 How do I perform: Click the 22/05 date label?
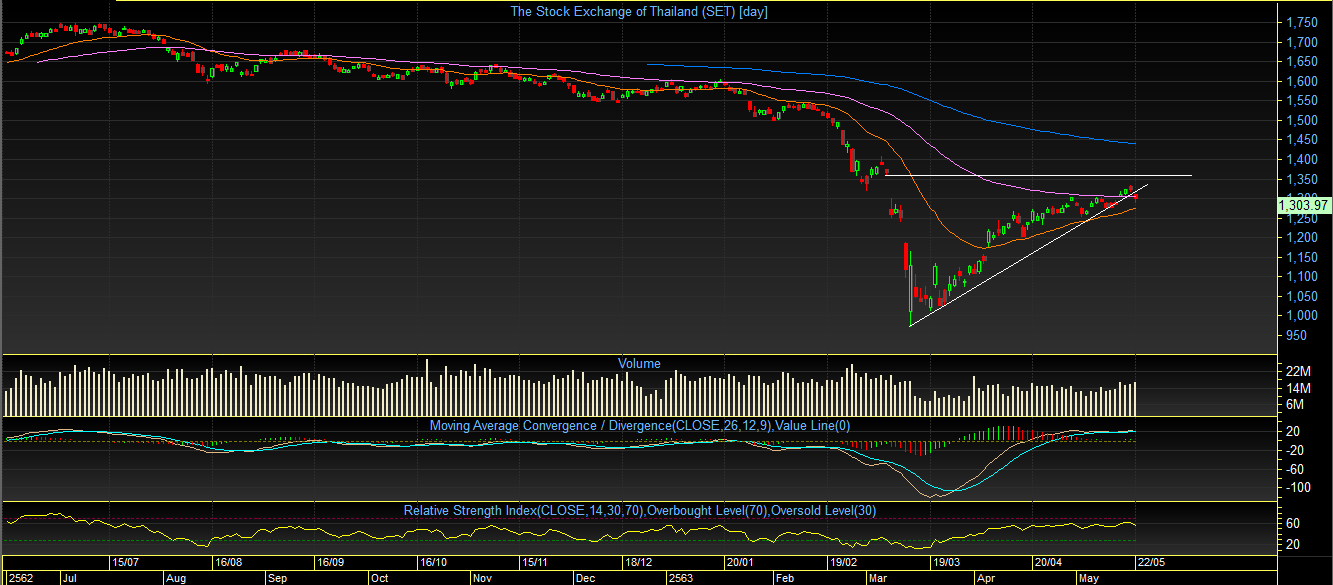(1151, 562)
